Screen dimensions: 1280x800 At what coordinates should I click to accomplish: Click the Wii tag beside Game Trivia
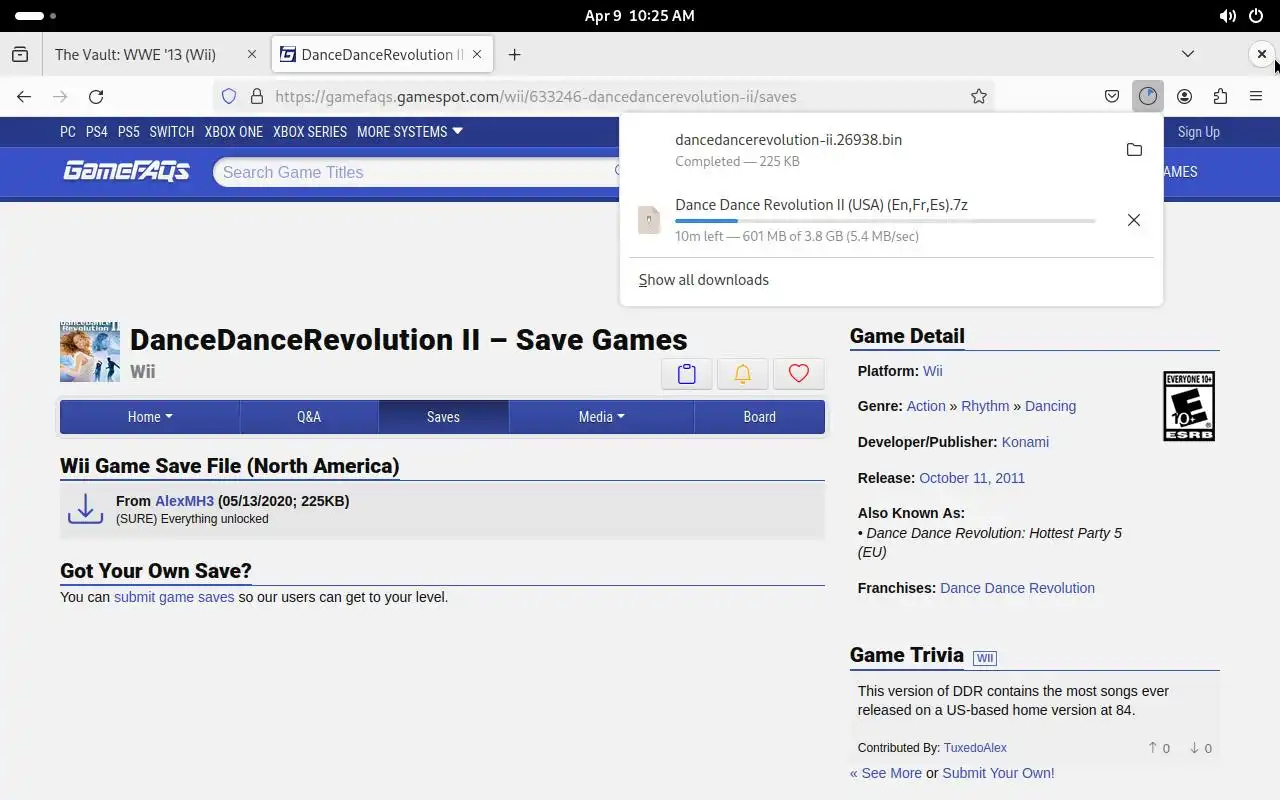pyautogui.click(x=985, y=658)
